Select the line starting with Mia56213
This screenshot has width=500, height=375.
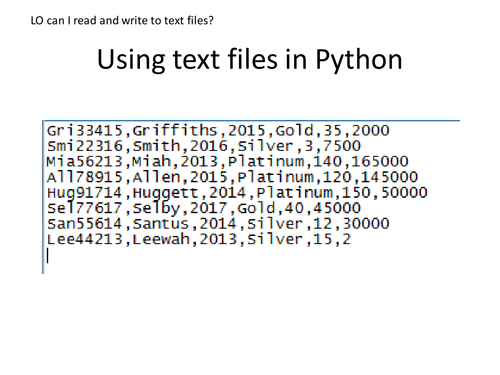click(228, 162)
